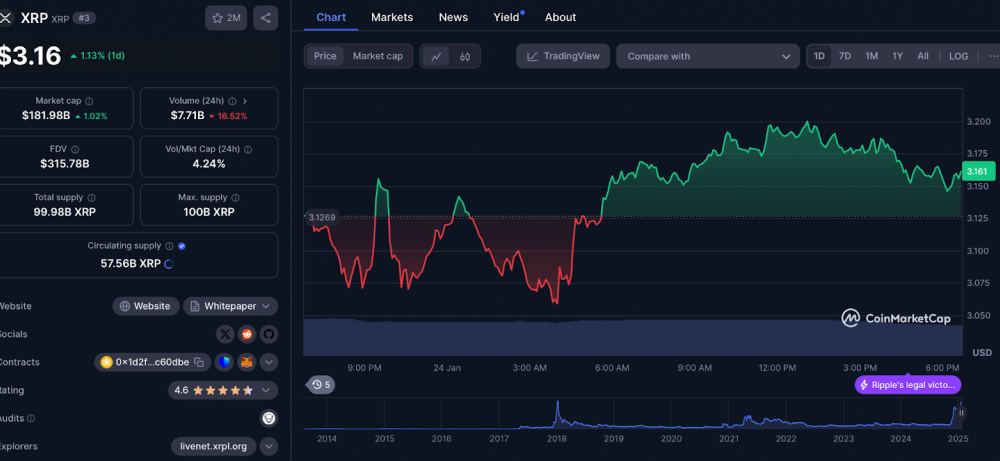Select the 1D time range
This screenshot has width=1000, height=461.
820,56
